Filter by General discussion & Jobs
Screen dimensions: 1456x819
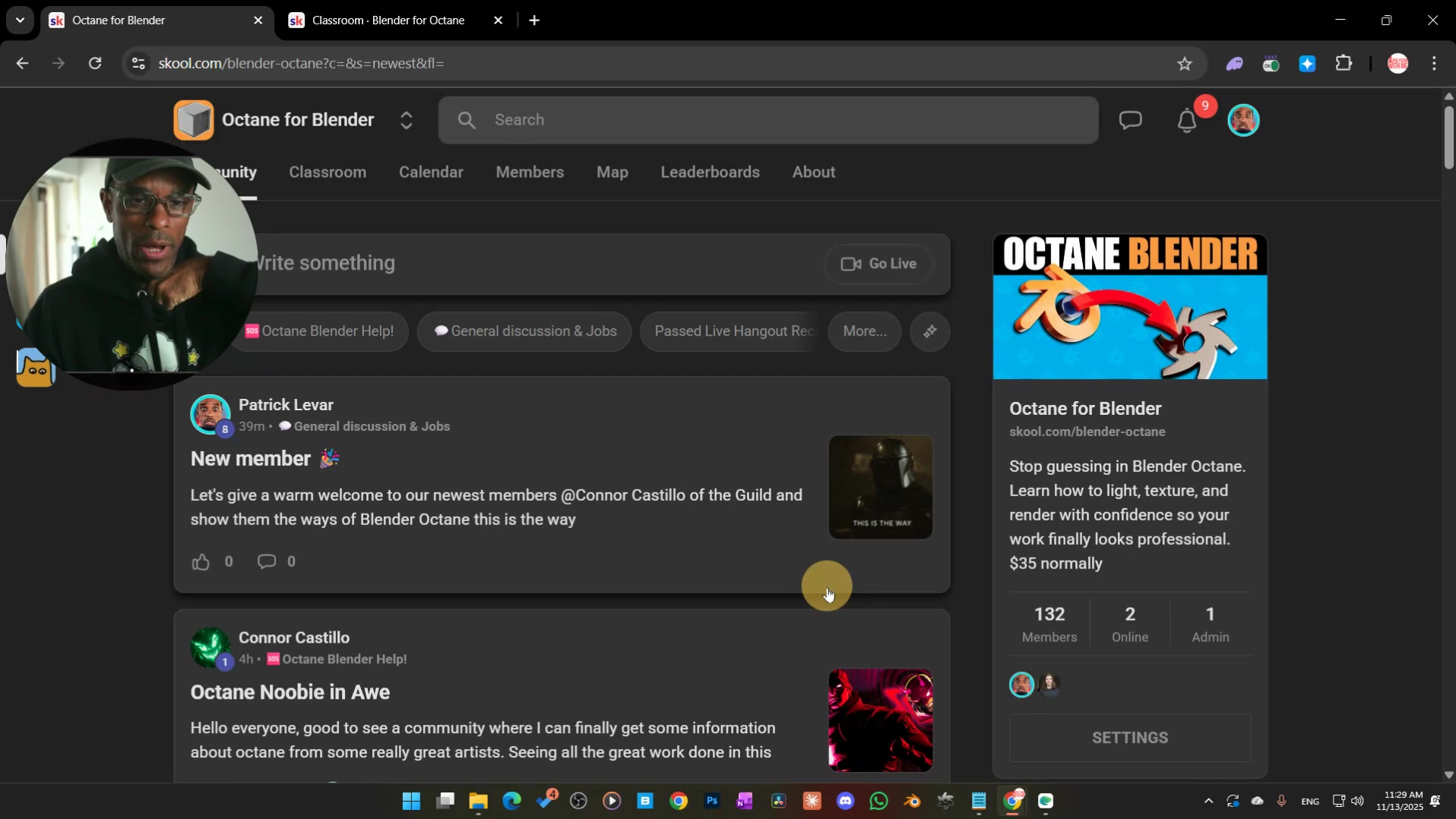click(x=524, y=331)
